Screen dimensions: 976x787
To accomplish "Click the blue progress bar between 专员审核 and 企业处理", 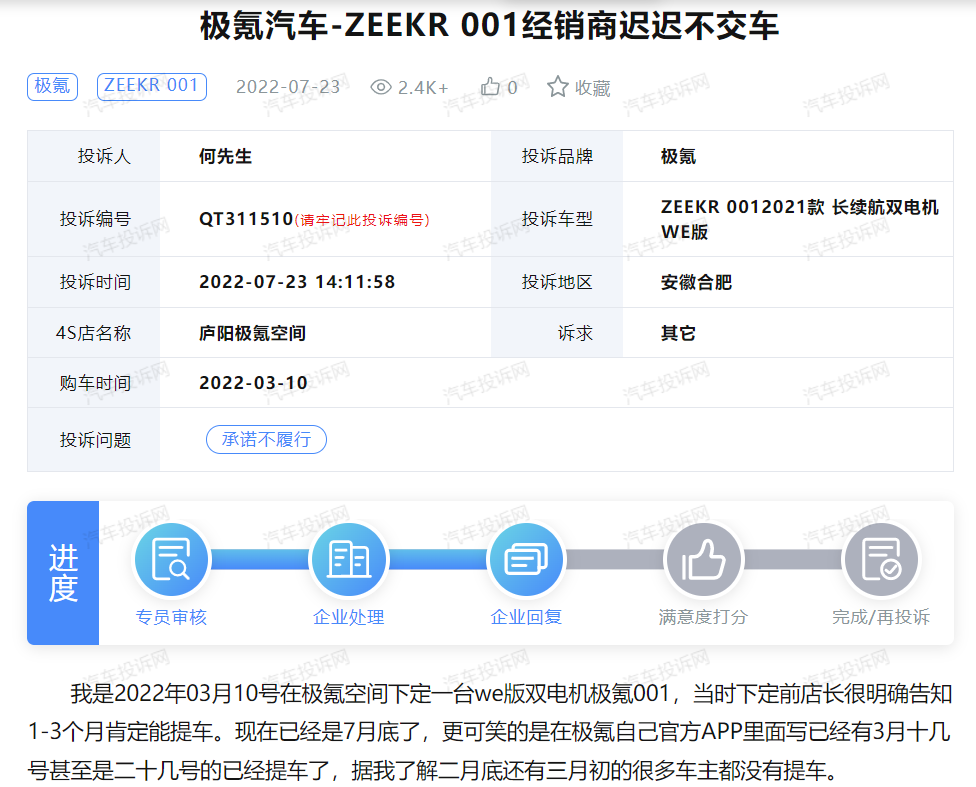I will point(260,560).
